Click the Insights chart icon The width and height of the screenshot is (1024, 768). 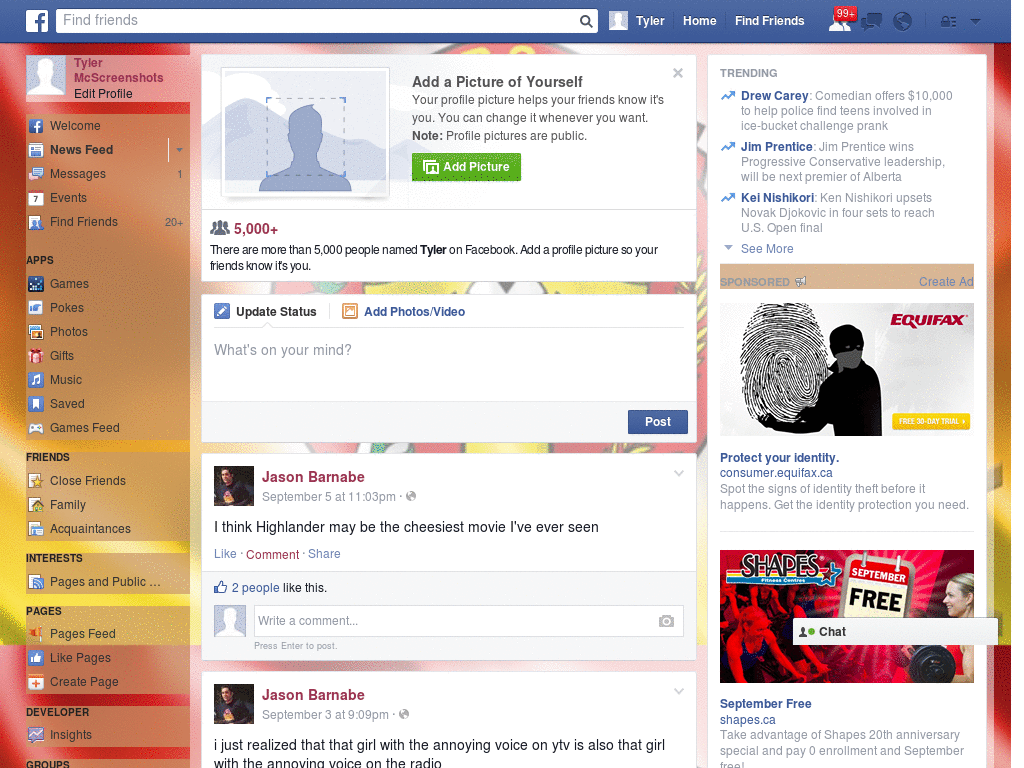[x=36, y=735]
